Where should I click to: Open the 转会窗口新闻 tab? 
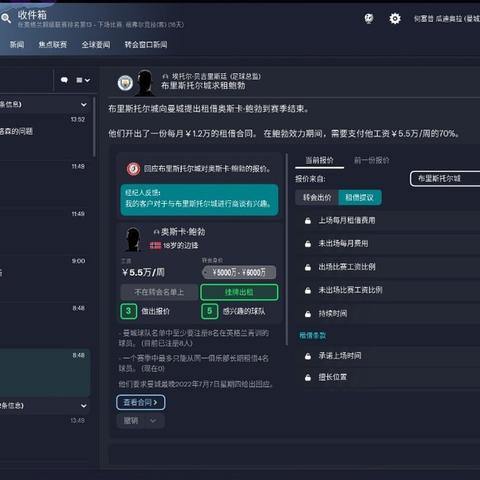click(146, 45)
